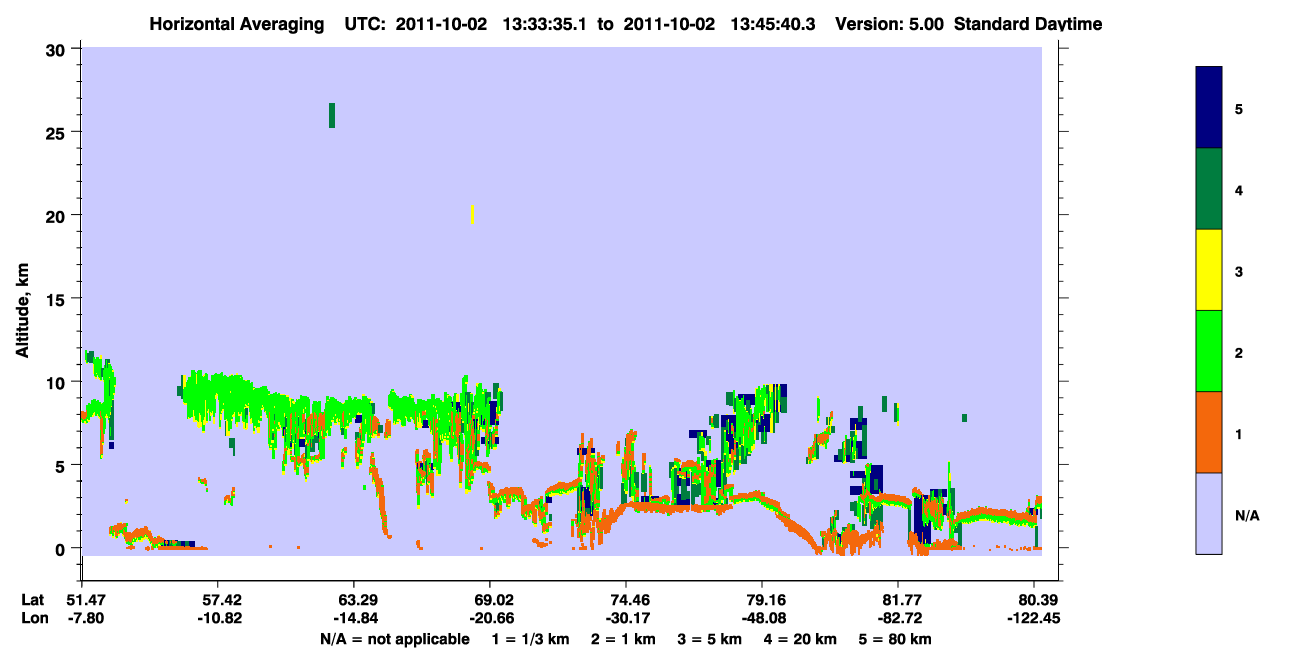Click the y-axis tick label 5

(62, 465)
